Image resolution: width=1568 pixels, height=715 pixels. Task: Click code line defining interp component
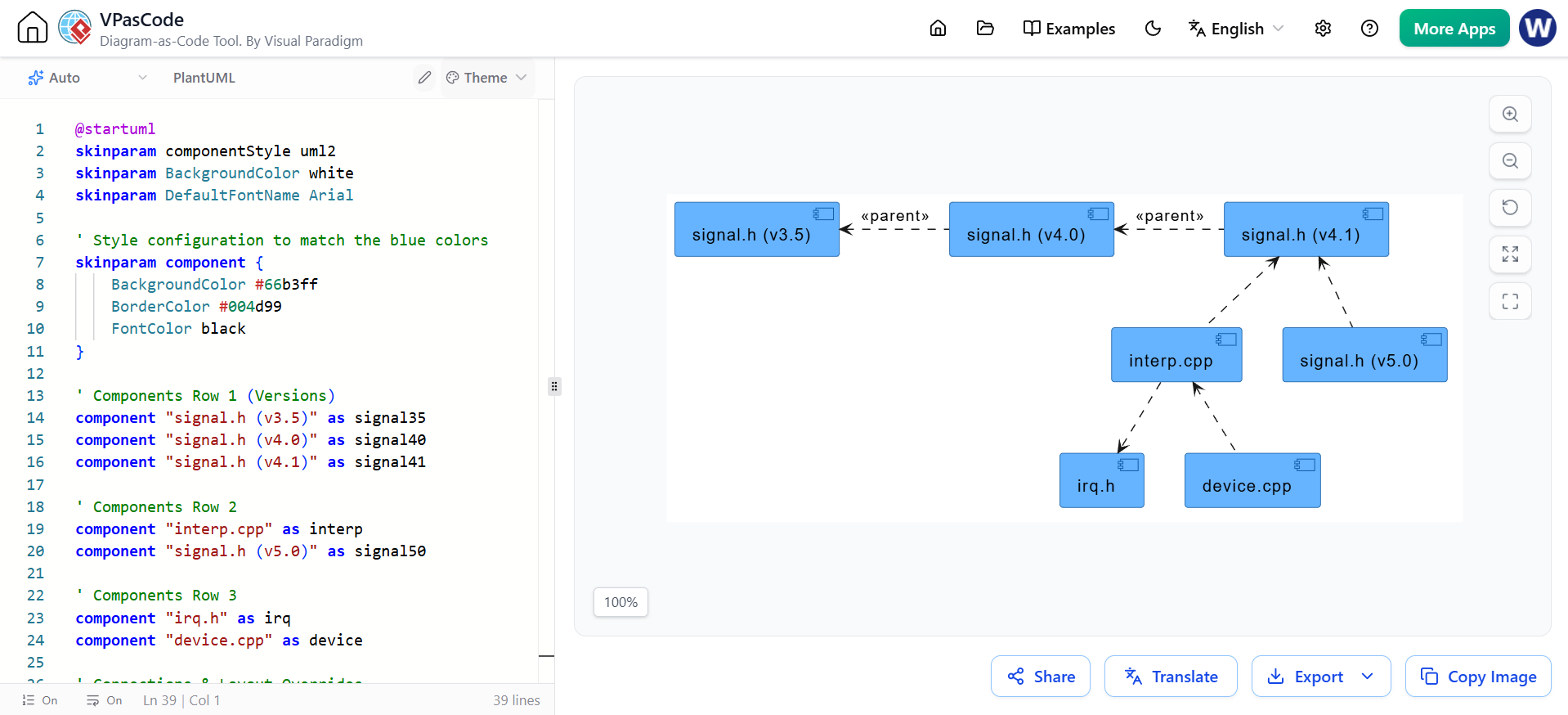219,529
